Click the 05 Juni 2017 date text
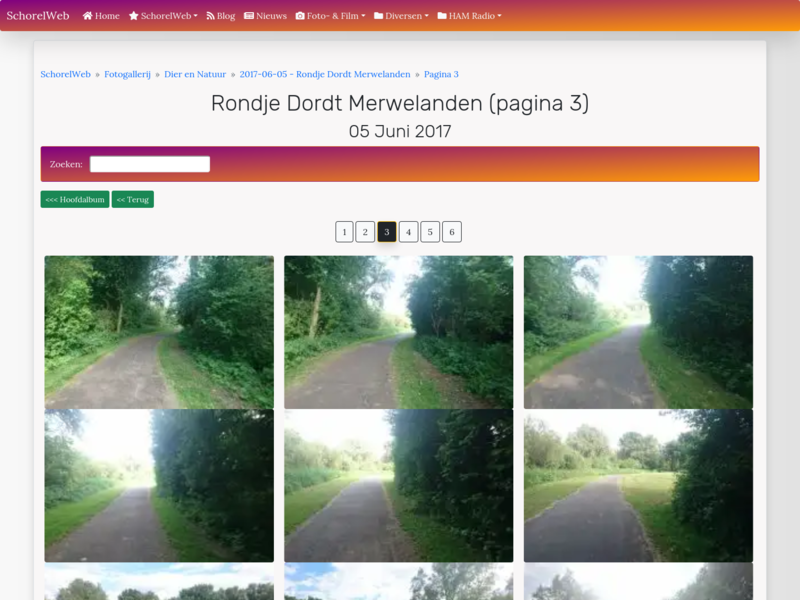The width and height of the screenshot is (800, 600). click(400, 132)
